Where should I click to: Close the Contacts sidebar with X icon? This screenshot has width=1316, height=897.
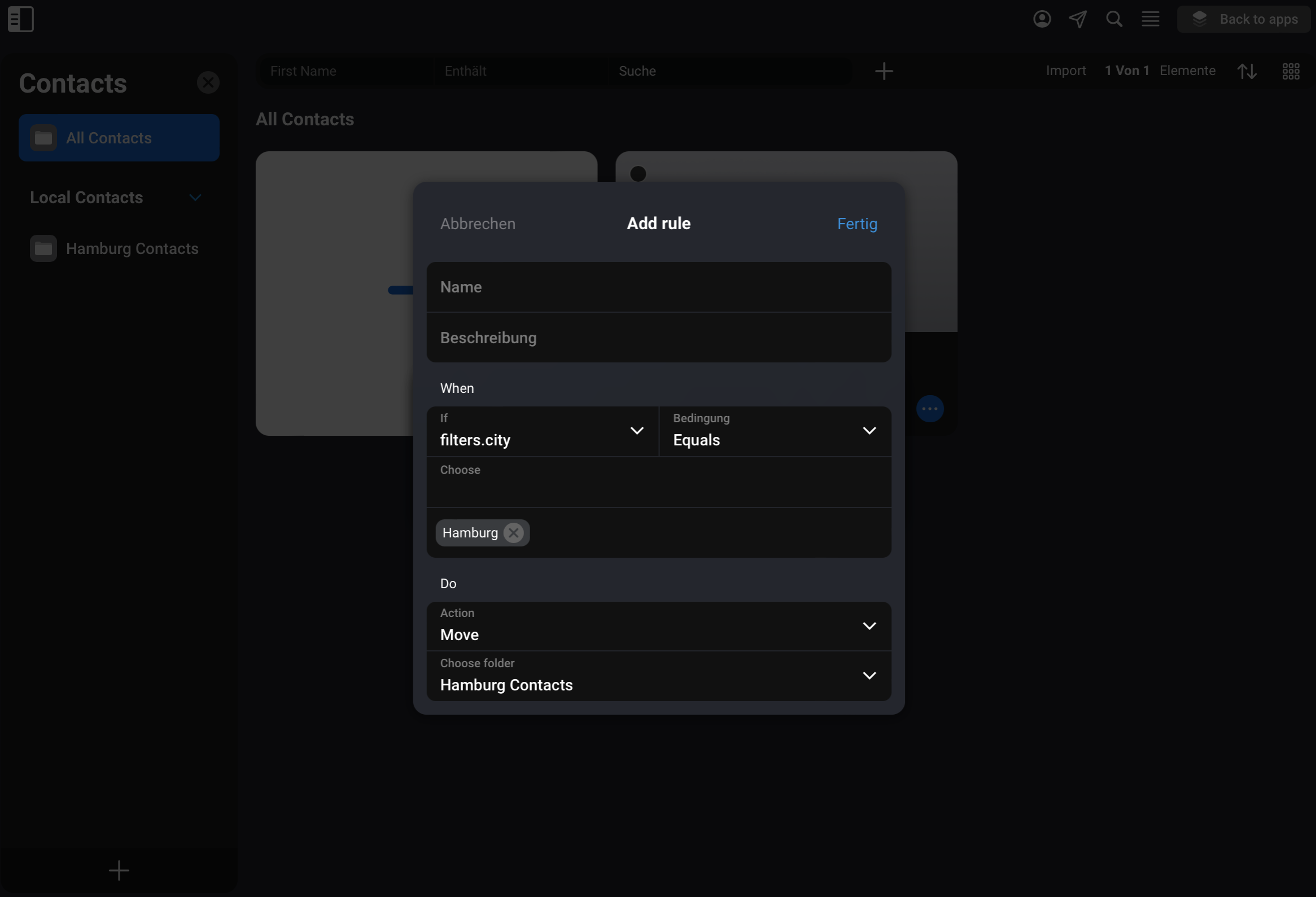tap(208, 82)
